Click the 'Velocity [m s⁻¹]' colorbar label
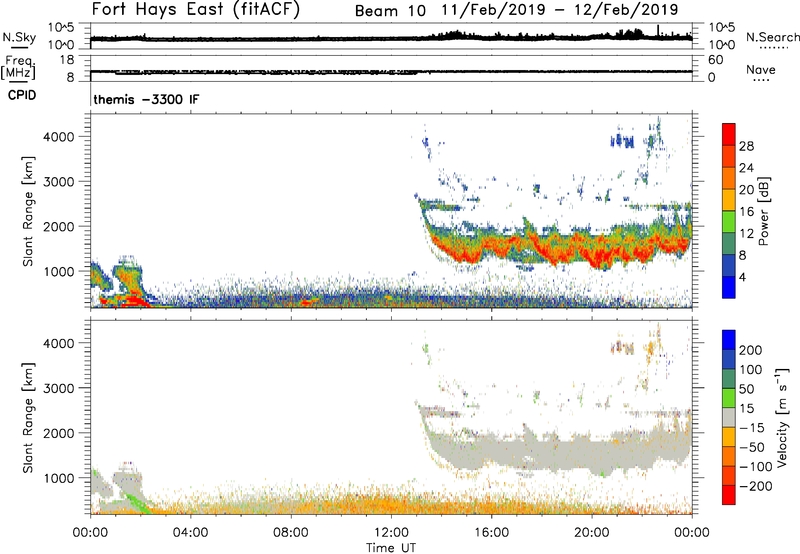The height and width of the screenshot is (554, 800). click(782, 417)
